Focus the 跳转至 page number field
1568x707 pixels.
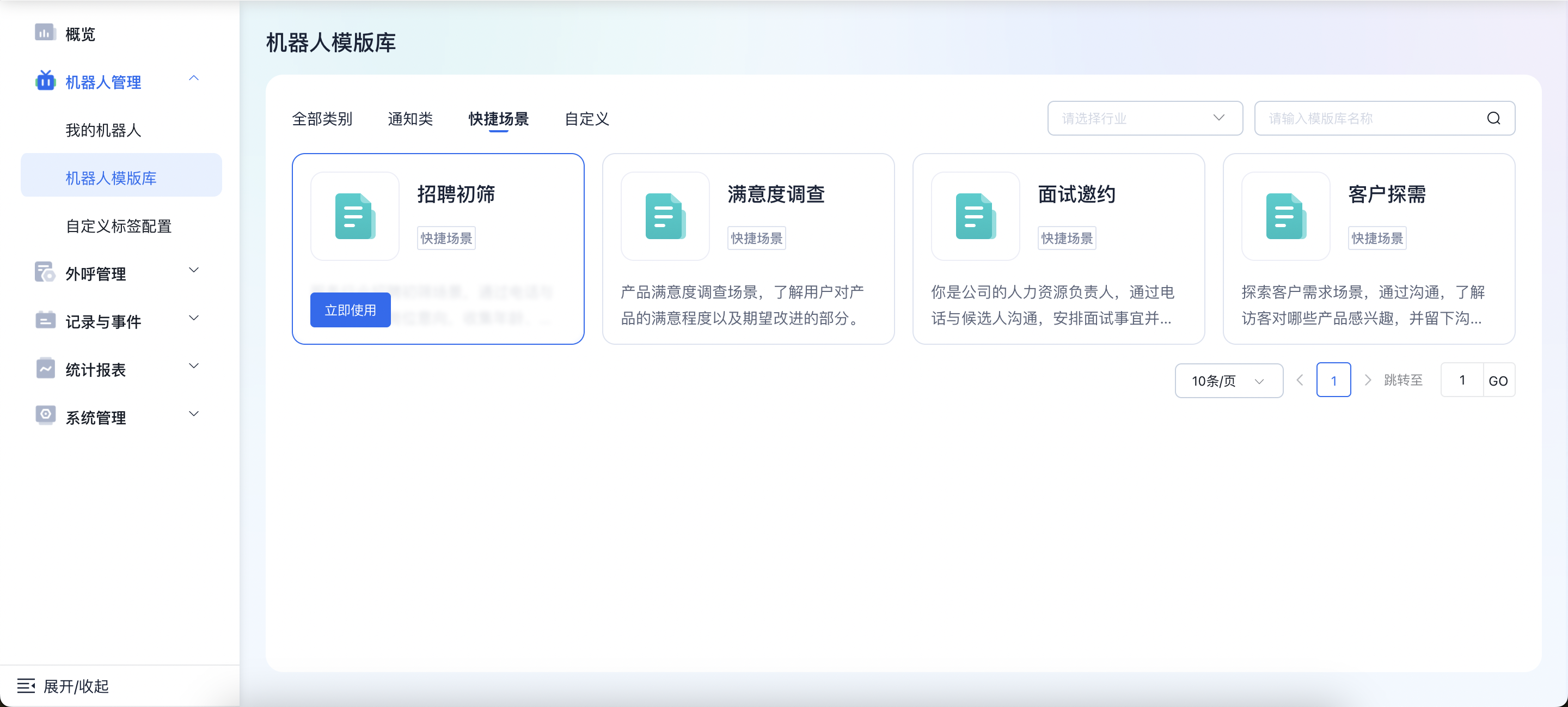click(x=1461, y=380)
